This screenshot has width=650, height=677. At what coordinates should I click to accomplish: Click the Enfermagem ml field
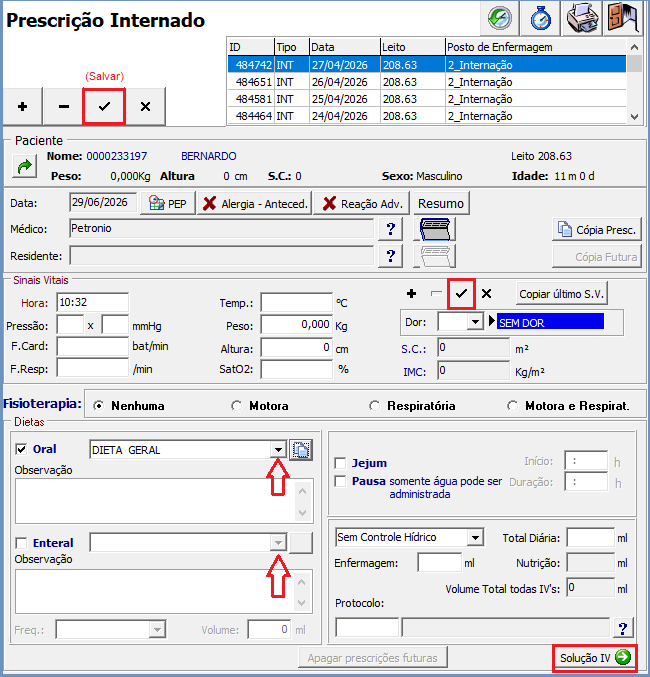click(x=440, y=563)
